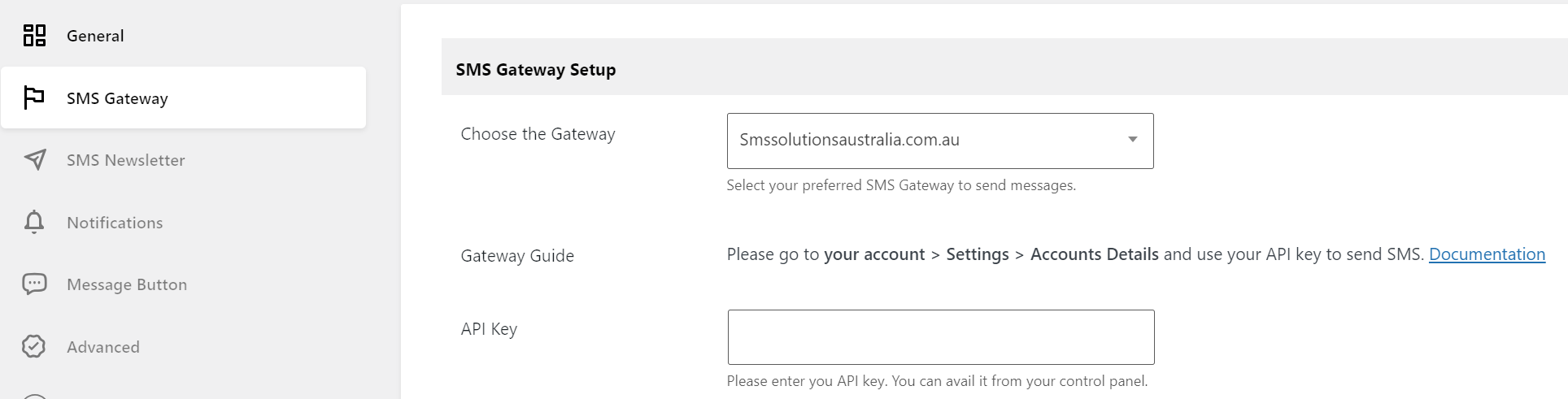Switch to Message Button settings
The height and width of the screenshot is (399, 1568).
(127, 284)
